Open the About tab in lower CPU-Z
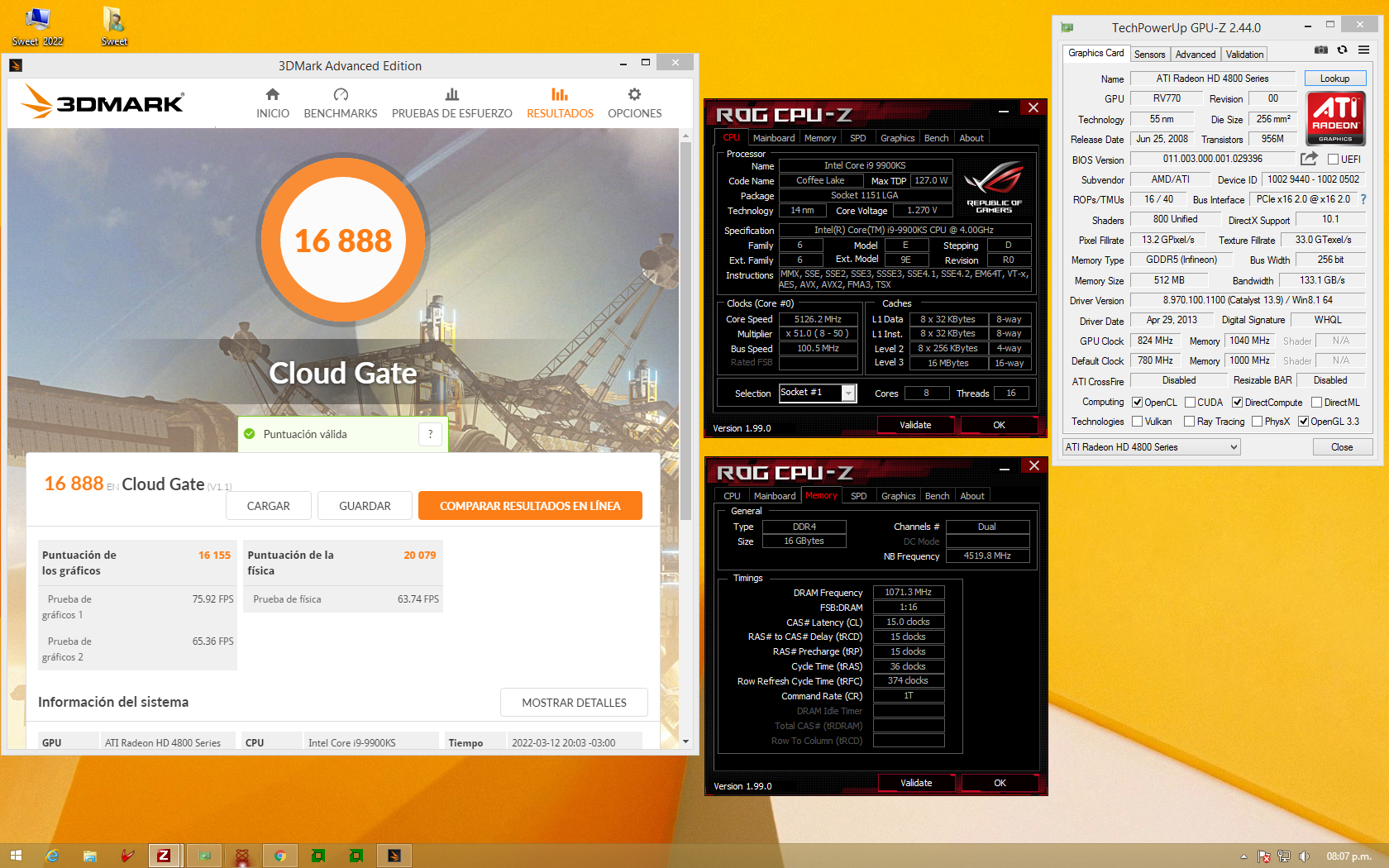The width and height of the screenshot is (1389, 868). tap(972, 496)
